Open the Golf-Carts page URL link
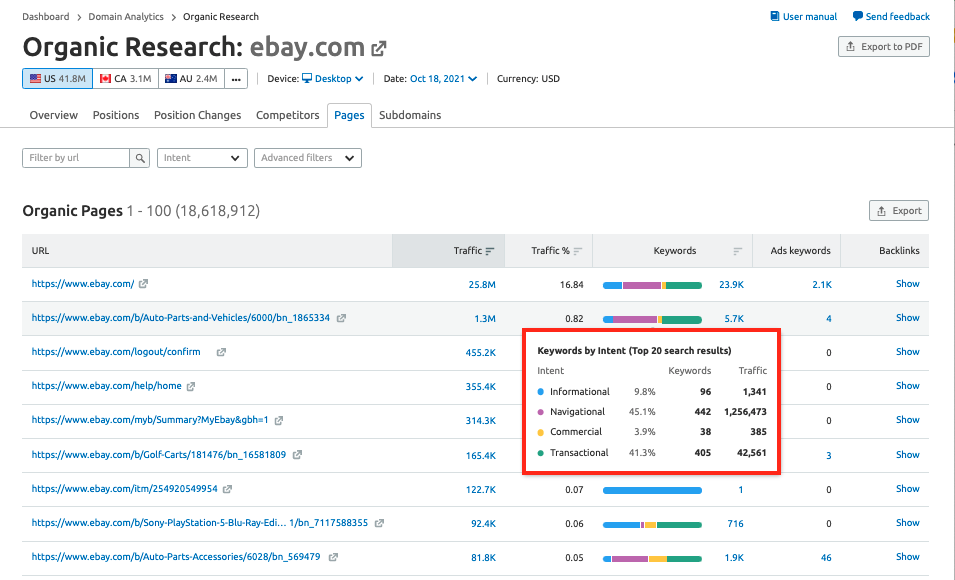The width and height of the screenshot is (955, 580). pyautogui.click(x=159, y=454)
